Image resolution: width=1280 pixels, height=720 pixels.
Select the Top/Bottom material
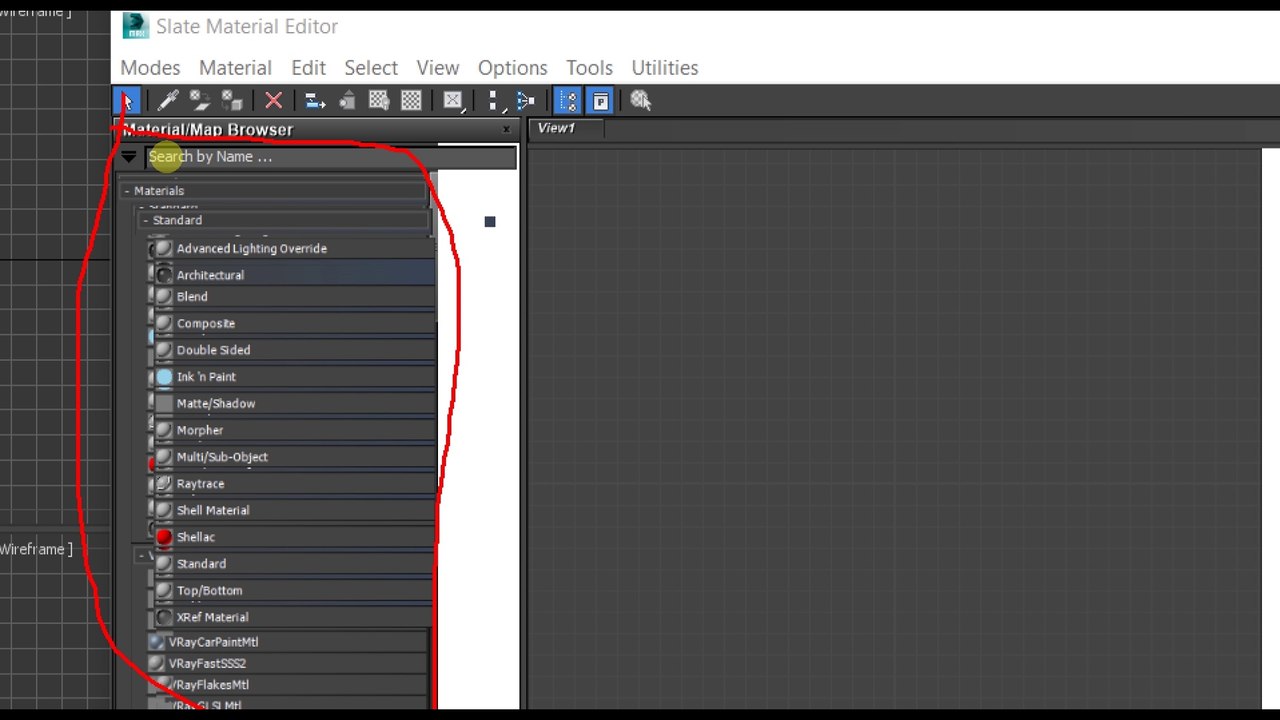292,591
